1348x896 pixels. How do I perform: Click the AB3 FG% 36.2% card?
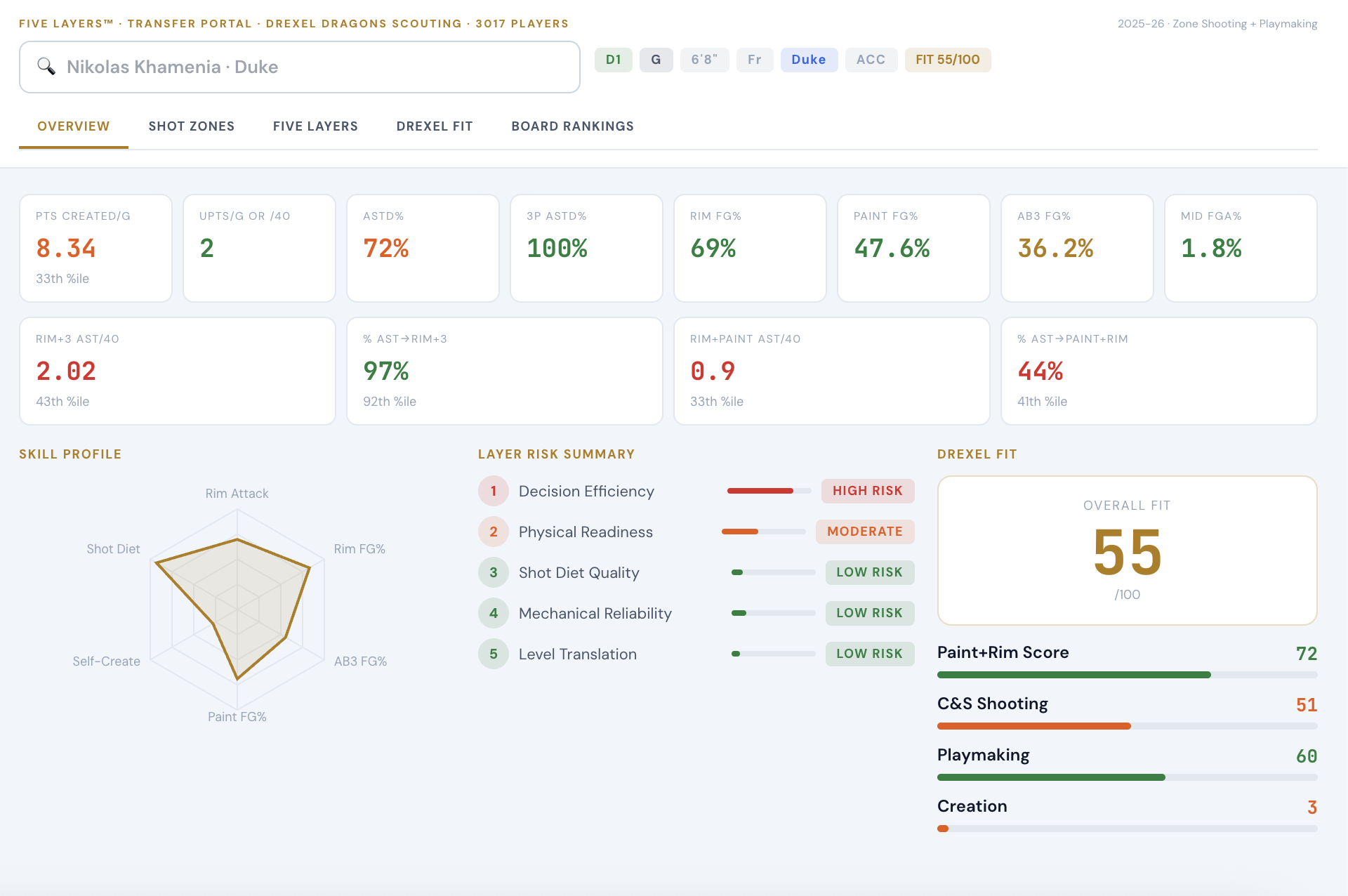pyautogui.click(x=1077, y=249)
